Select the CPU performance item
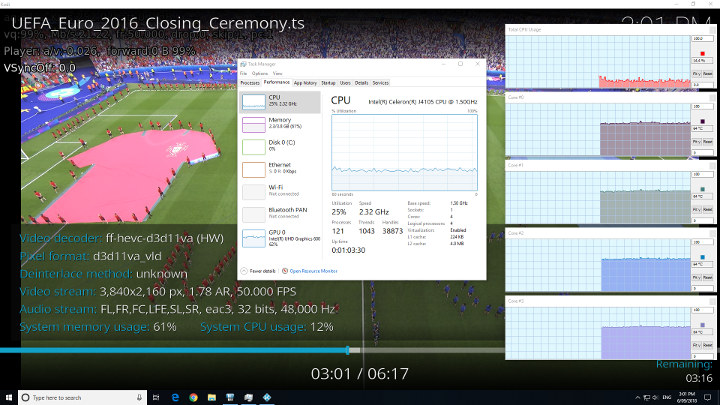The height and width of the screenshot is (405, 720). pyautogui.click(x=280, y=101)
